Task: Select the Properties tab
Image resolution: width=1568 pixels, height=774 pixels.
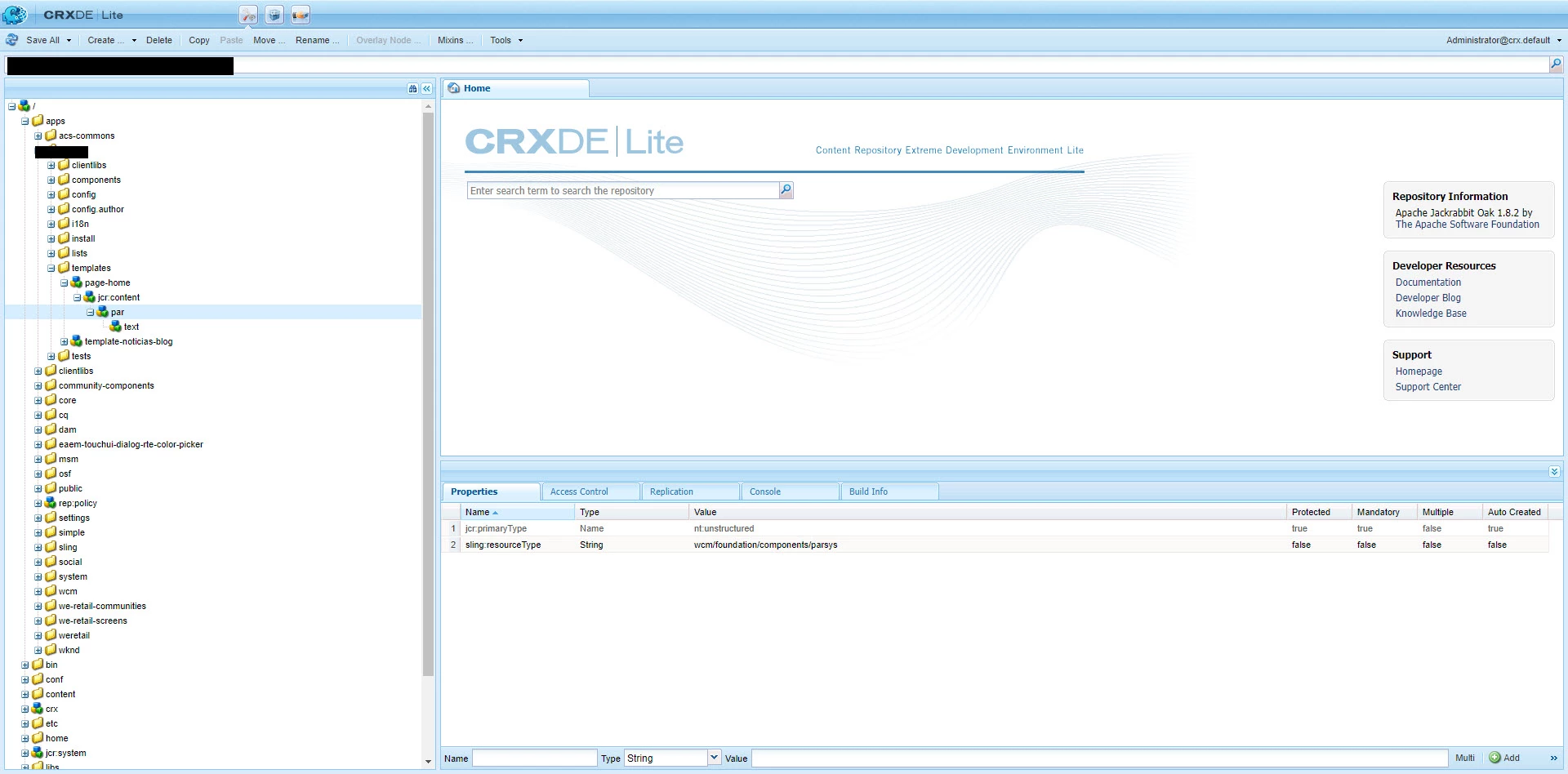Action: (x=491, y=492)
